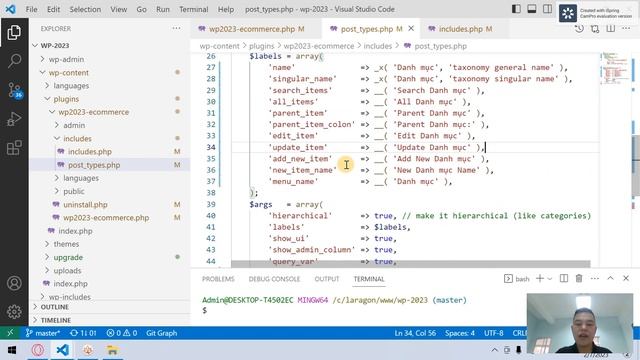Screen dimensions: 640x360
Task: Click the horizontal editor scrollbar
Action: [x=410, y=264]
